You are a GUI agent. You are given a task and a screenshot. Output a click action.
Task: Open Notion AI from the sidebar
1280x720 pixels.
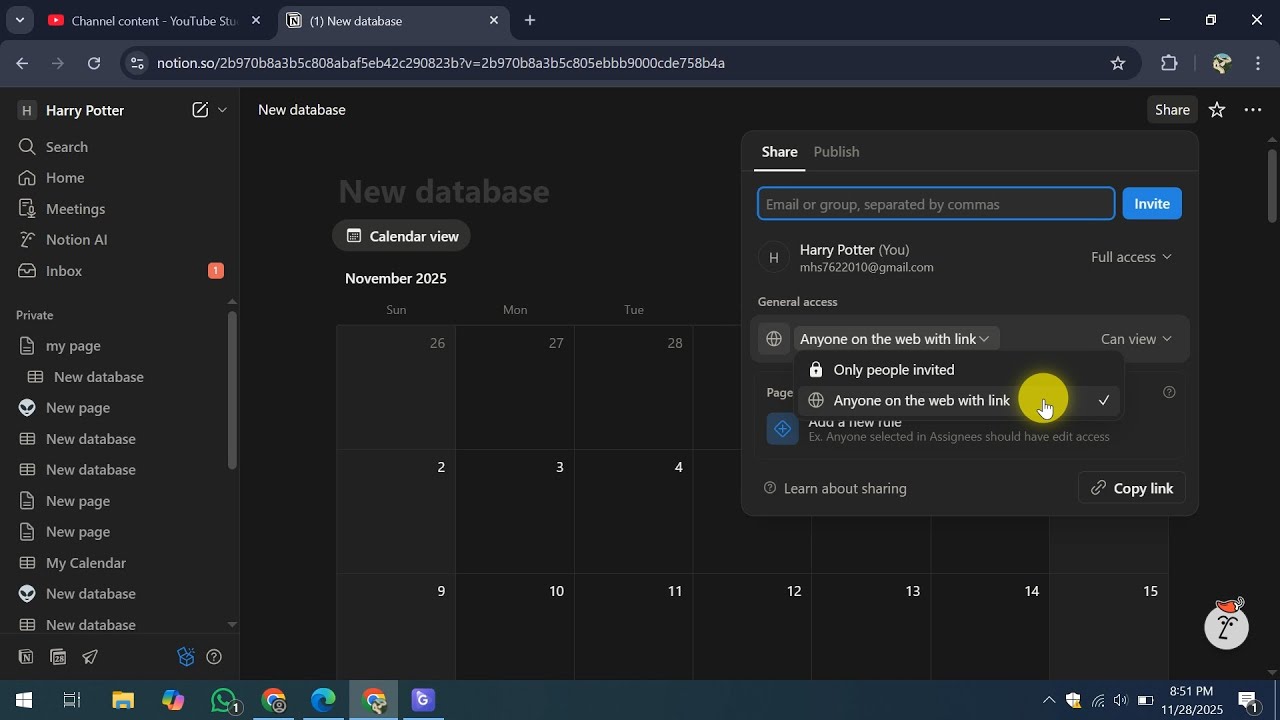[x=76, y=240]
